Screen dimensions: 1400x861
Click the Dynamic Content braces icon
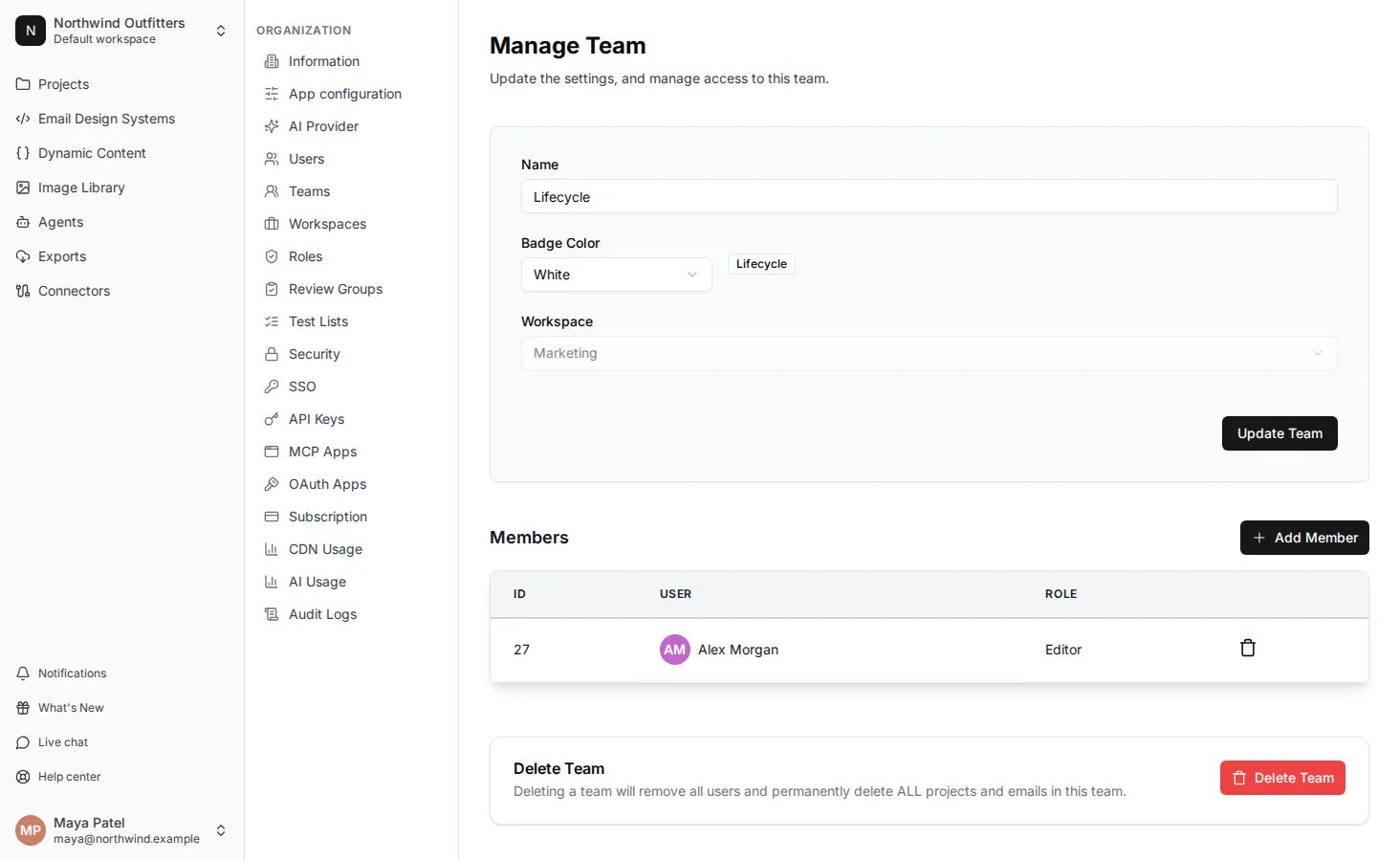23,153
